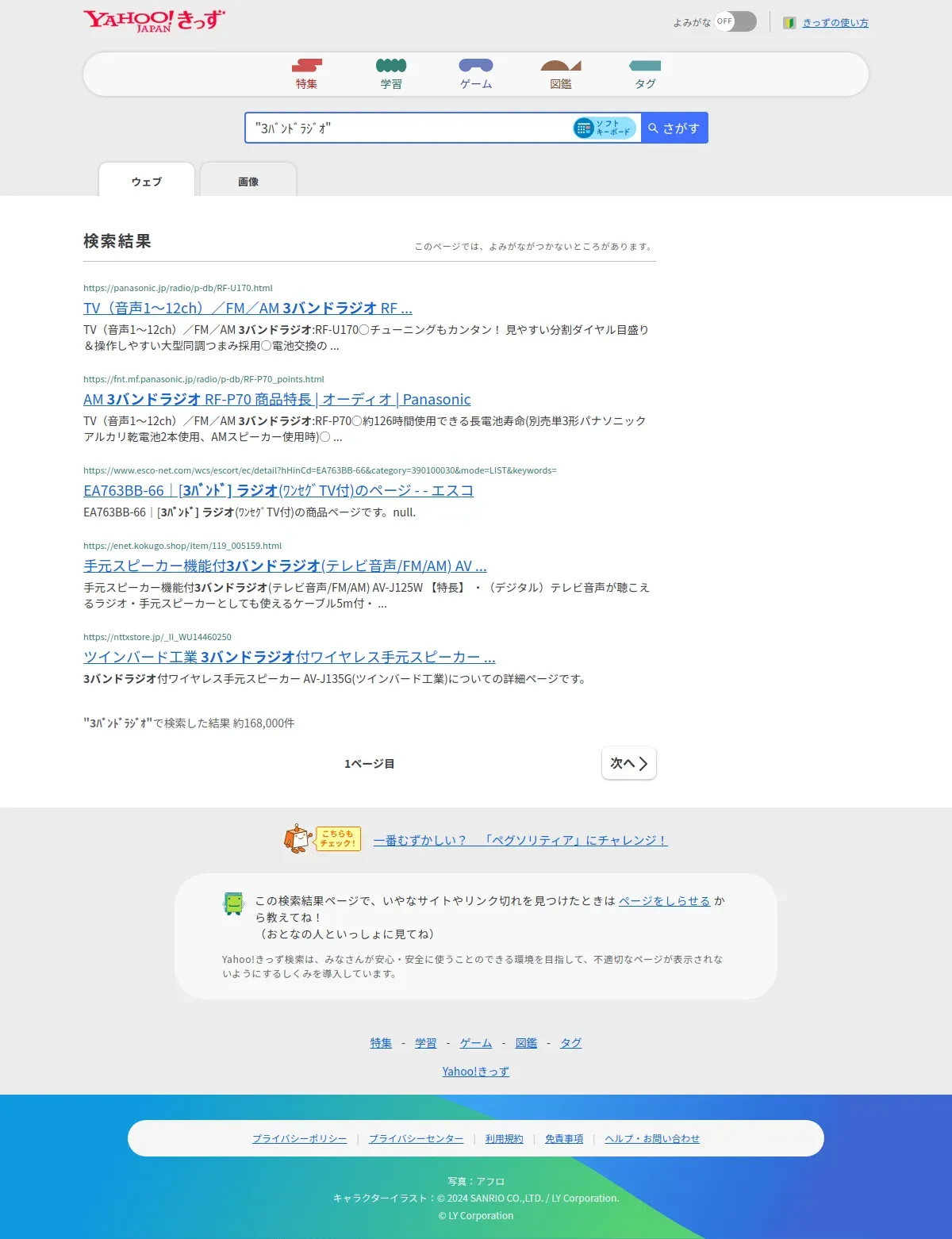This screenshot has width=952, height=1239.
Task: Open footer 特集 link
Action: (381, 1043)
